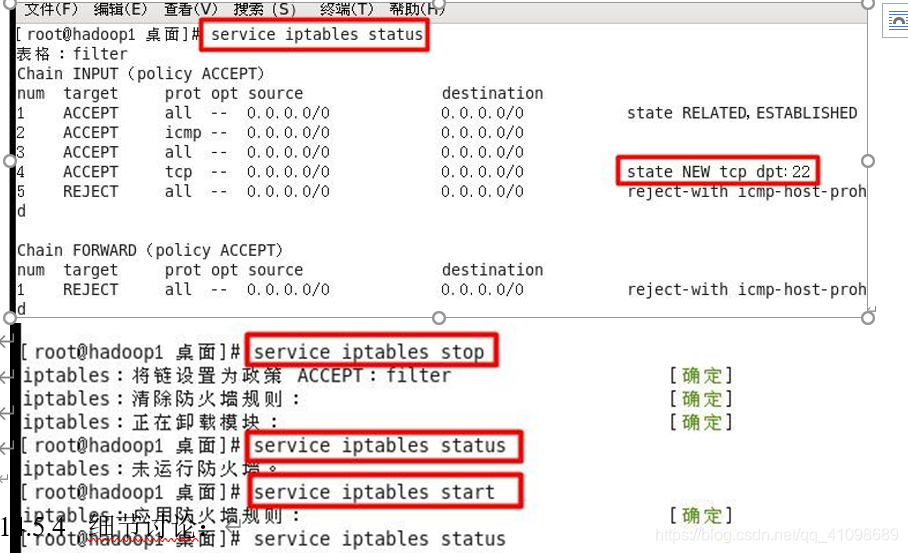
Task: Click [确定] on the 应用防火墙规则 line
Action: [x=701, y=515]
